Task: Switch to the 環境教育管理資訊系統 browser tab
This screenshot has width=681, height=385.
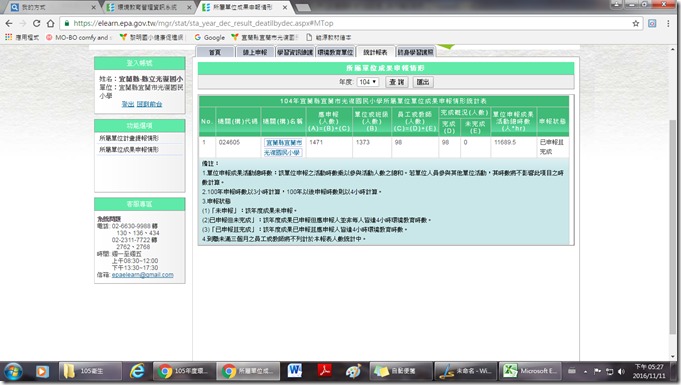Action: point(147,7)
